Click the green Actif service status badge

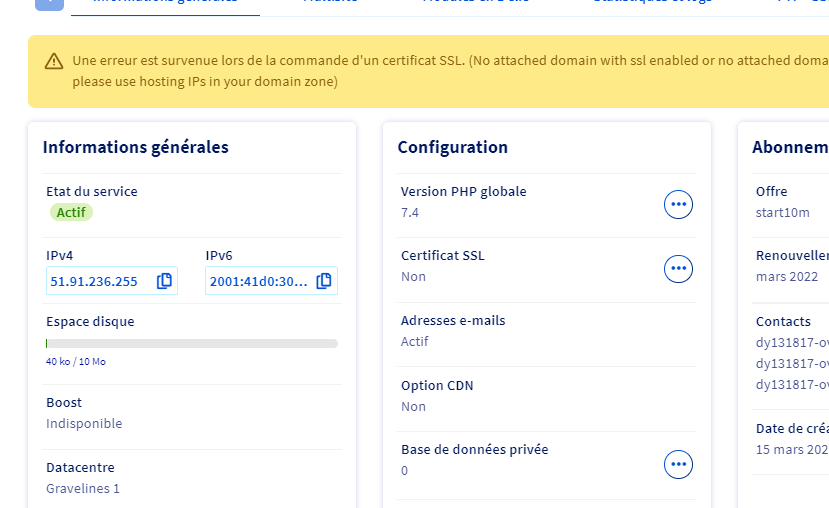(71, 212)
